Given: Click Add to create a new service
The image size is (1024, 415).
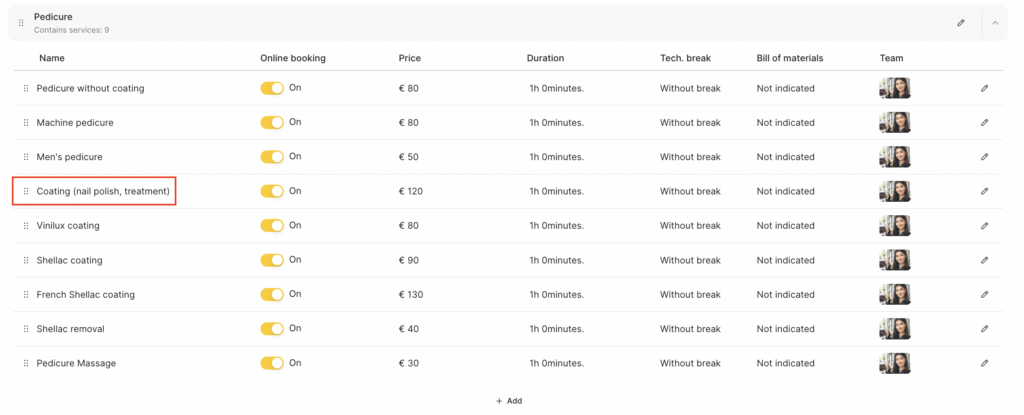Looking at the screenshot, I should click(509, 401).
